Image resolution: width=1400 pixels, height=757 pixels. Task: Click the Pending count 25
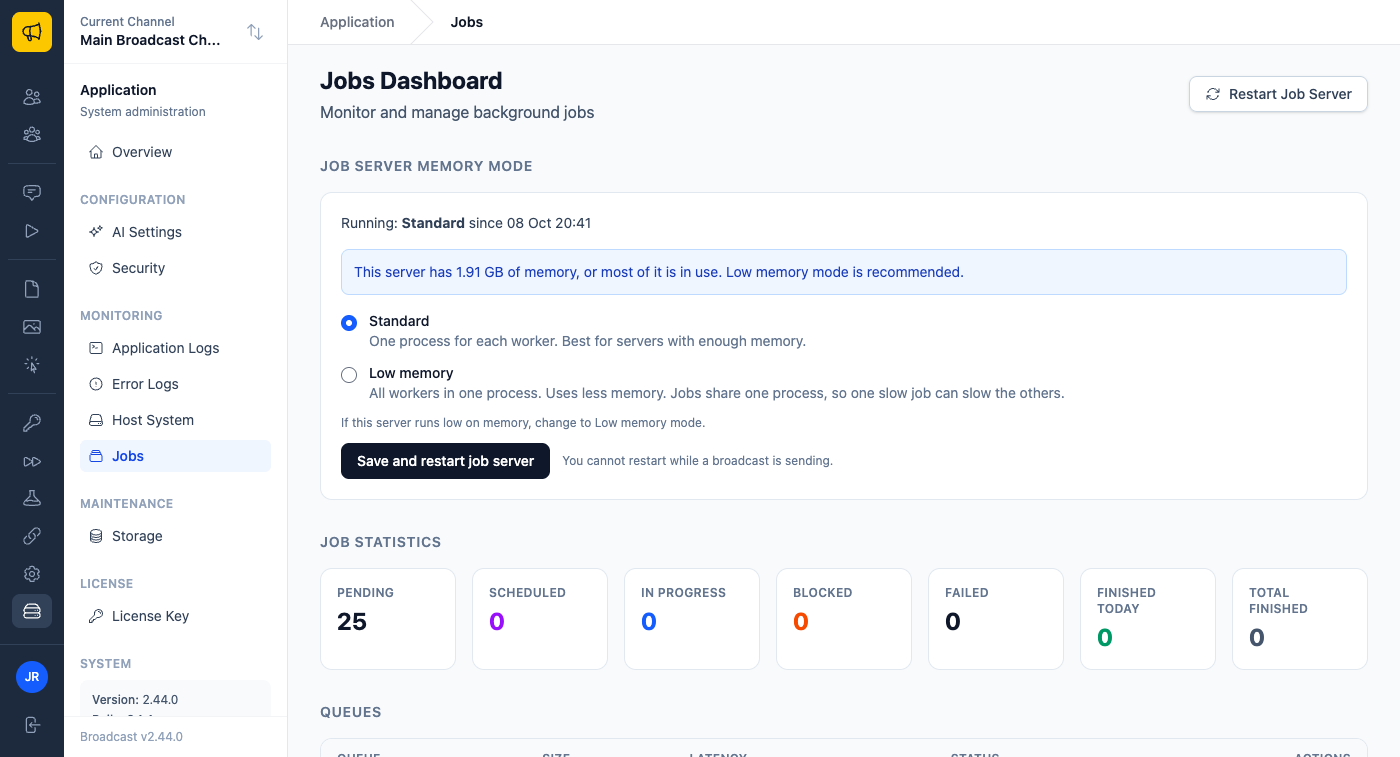pyautogui.click(x=352, y=622)
